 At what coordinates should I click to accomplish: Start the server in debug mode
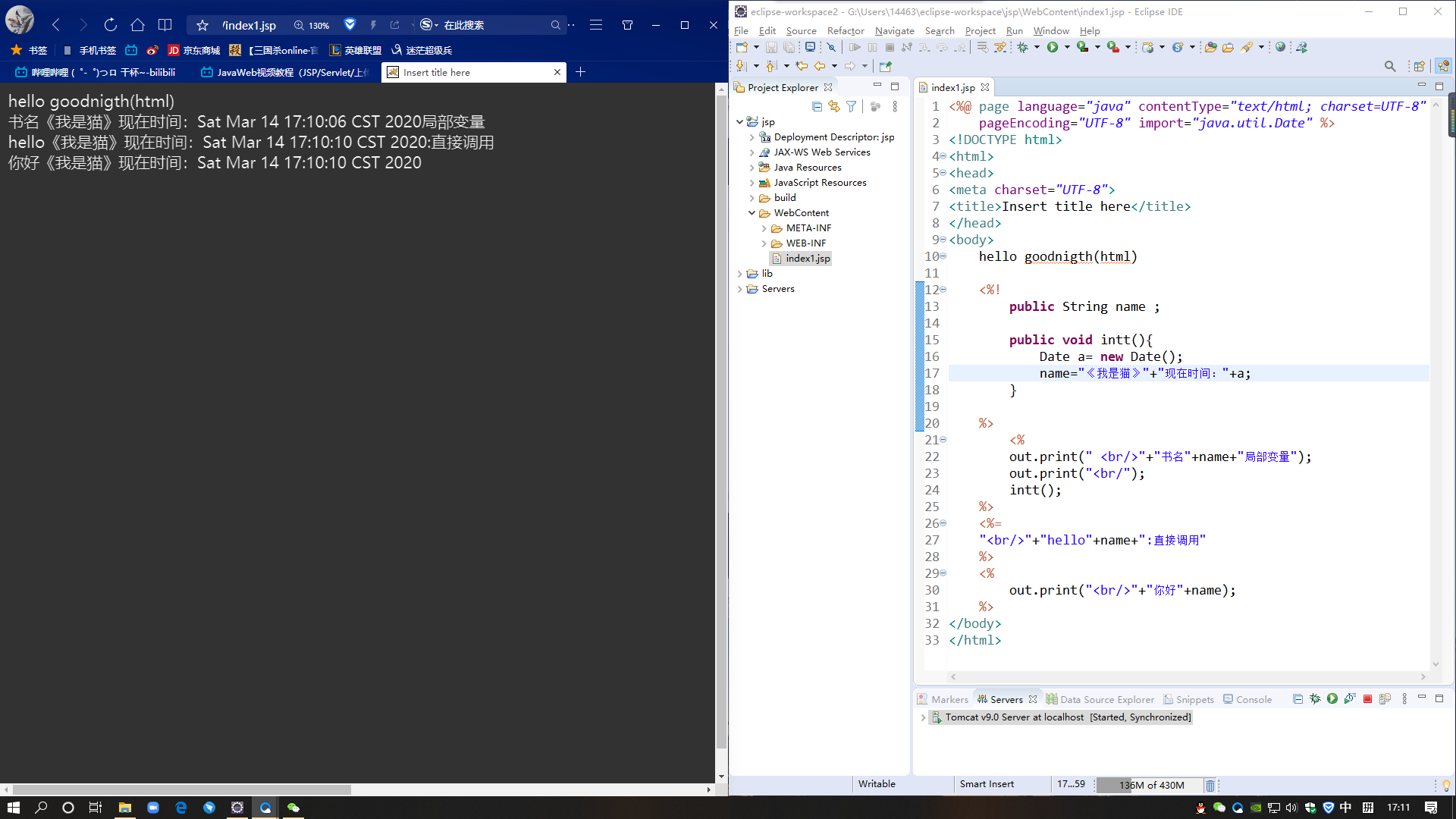(1315, 699)
